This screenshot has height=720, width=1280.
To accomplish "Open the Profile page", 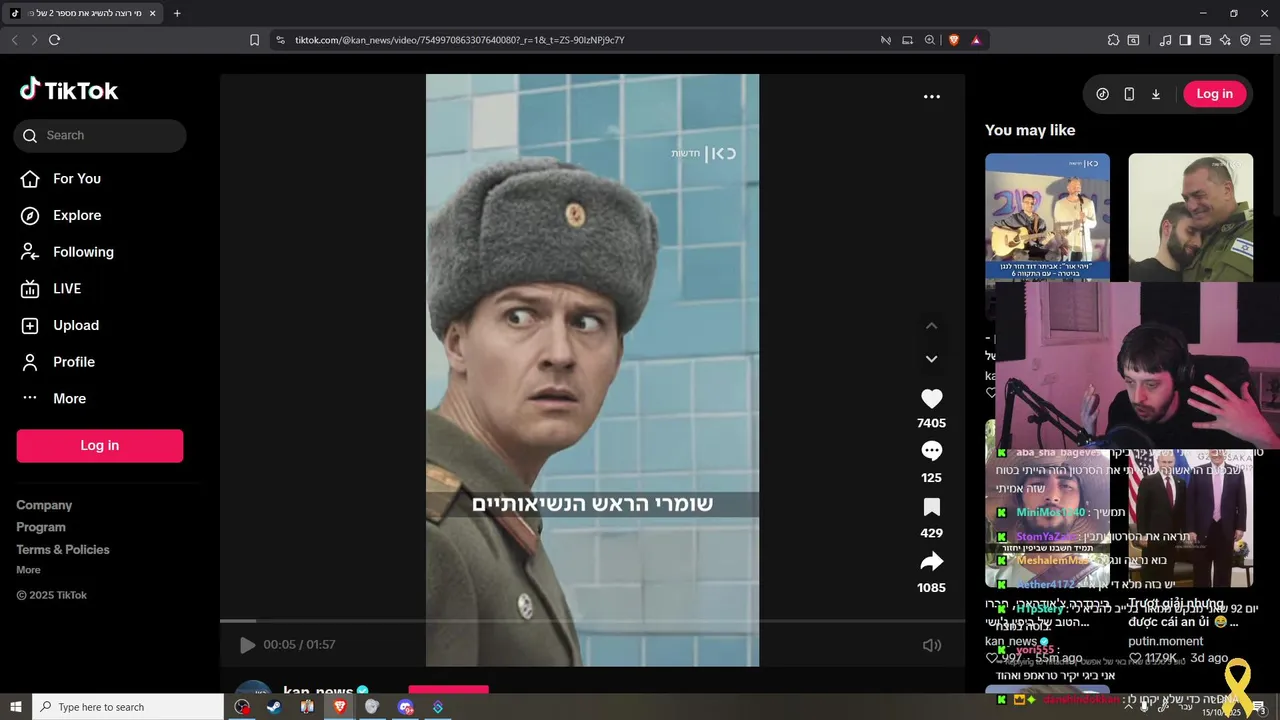I will 58,362.
